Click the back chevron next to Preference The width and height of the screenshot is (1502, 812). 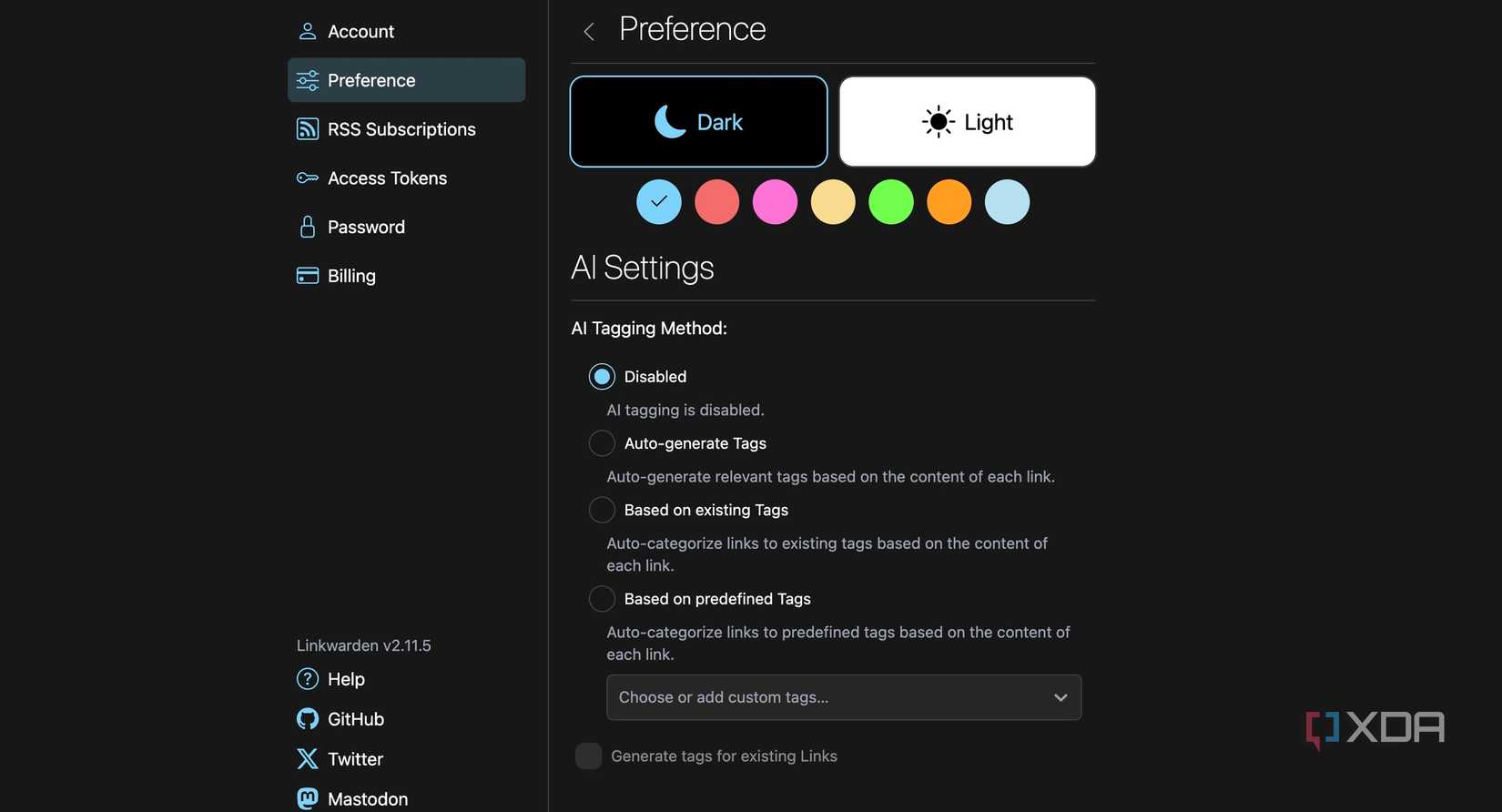[x=588, y=30]
